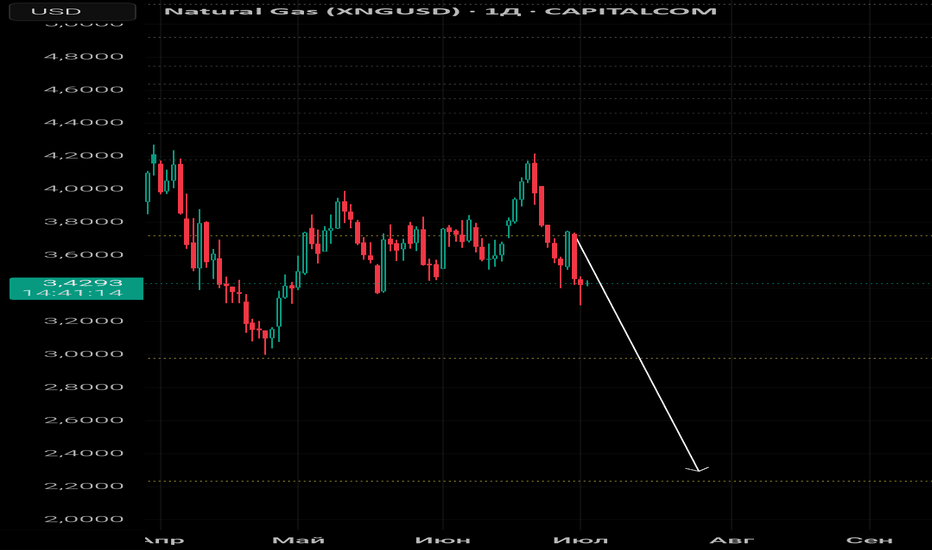Click the 4,2000 price scale label
Viewport: 932px width, 550px height.
[84, 156]
